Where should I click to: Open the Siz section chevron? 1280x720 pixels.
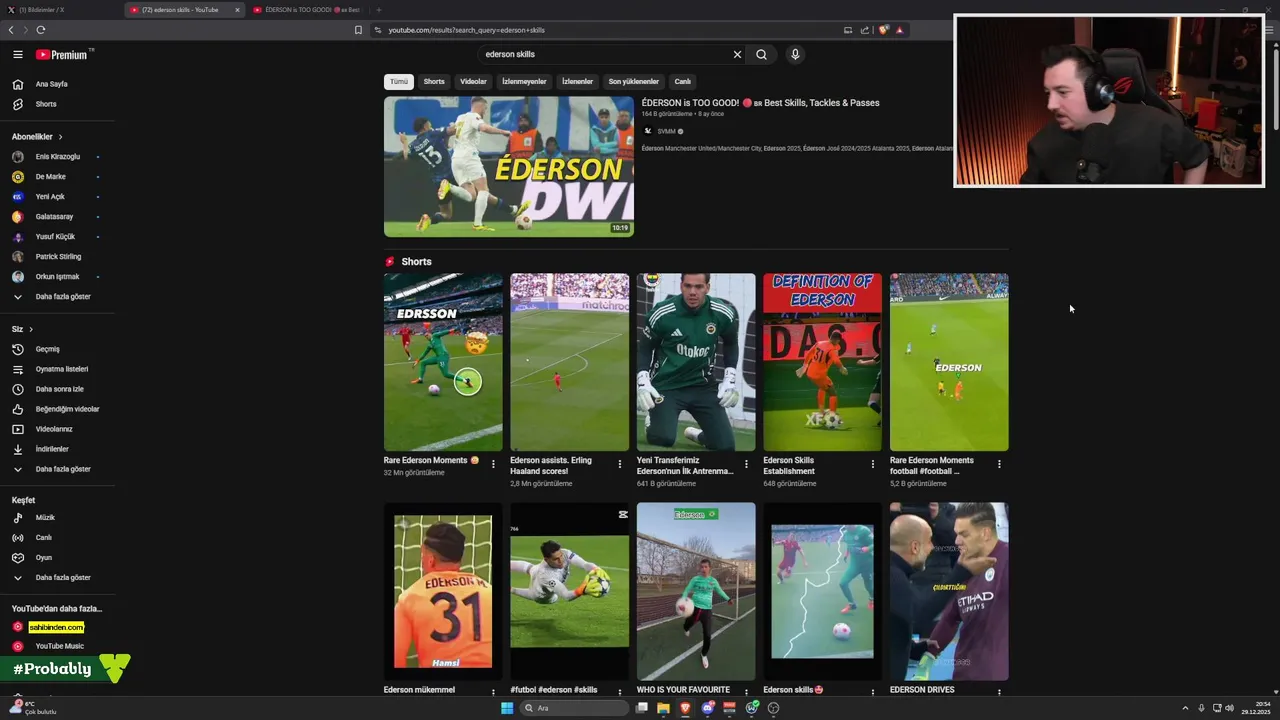tap(31, 329)
